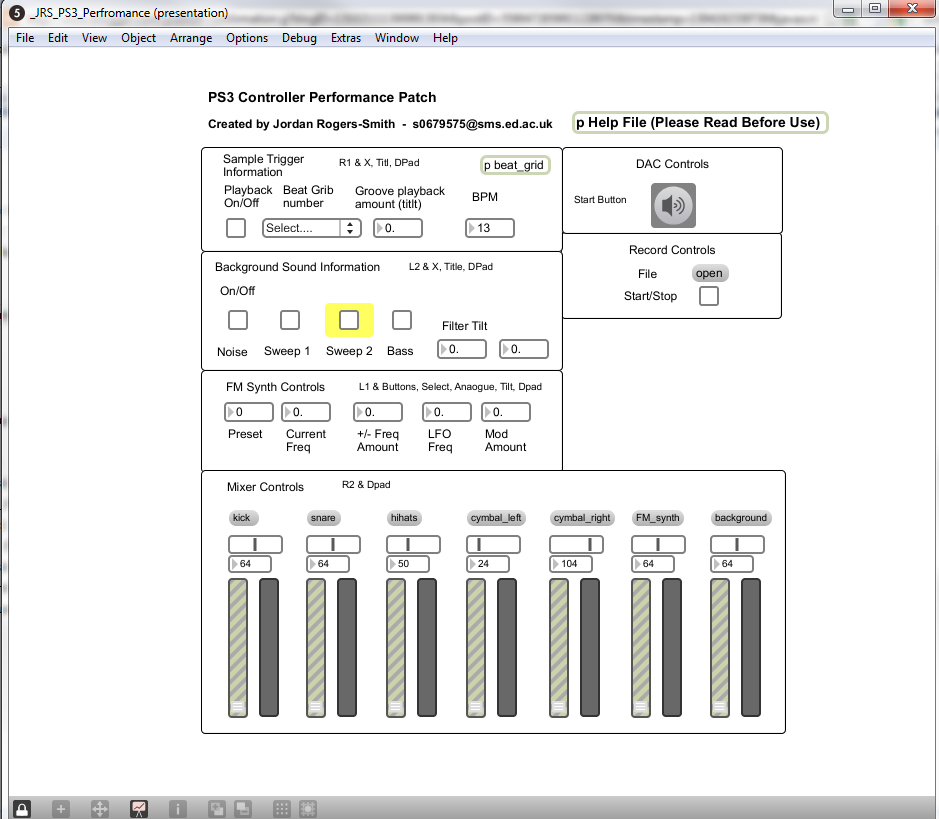The image size is (939, 819).
Task: Click the FM_synth channel label
Action: 658,518
